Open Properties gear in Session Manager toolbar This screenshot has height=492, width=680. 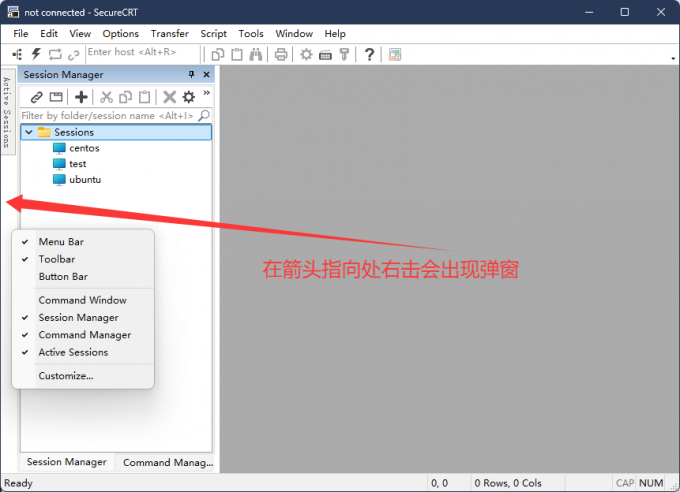pyautogui.click(x=189, y=97)
